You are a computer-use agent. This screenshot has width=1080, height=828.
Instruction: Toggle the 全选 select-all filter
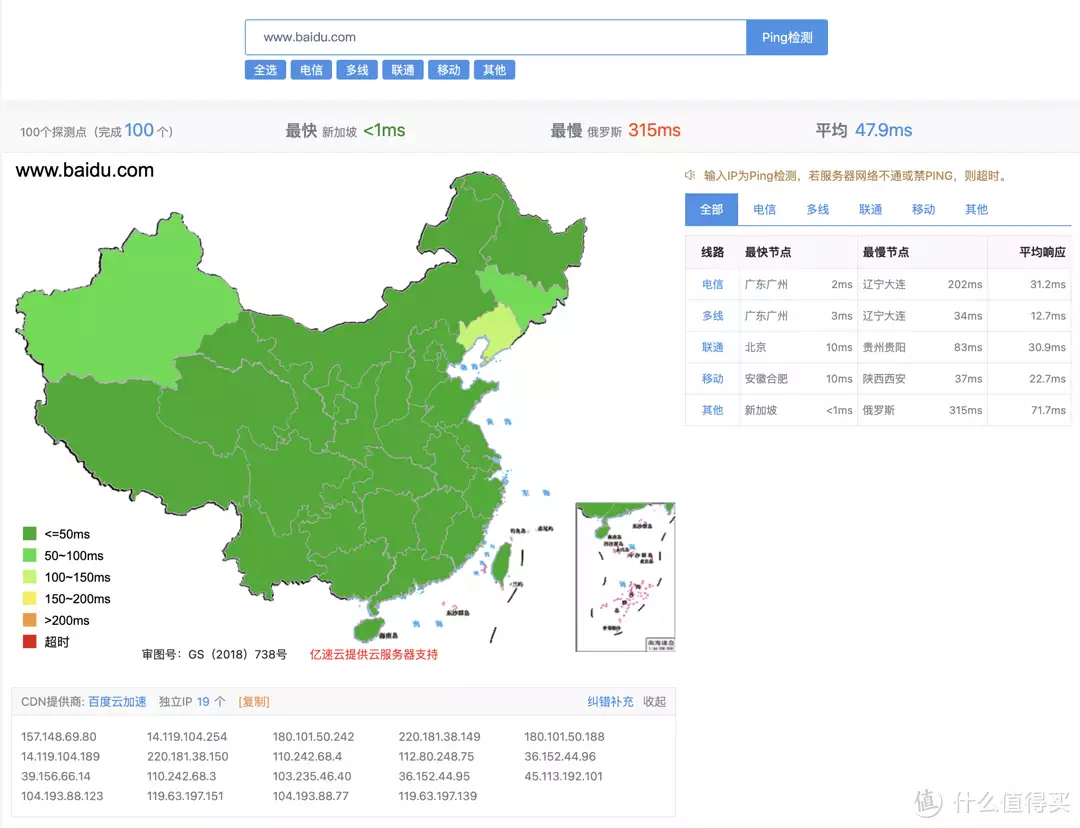[265, 69]
